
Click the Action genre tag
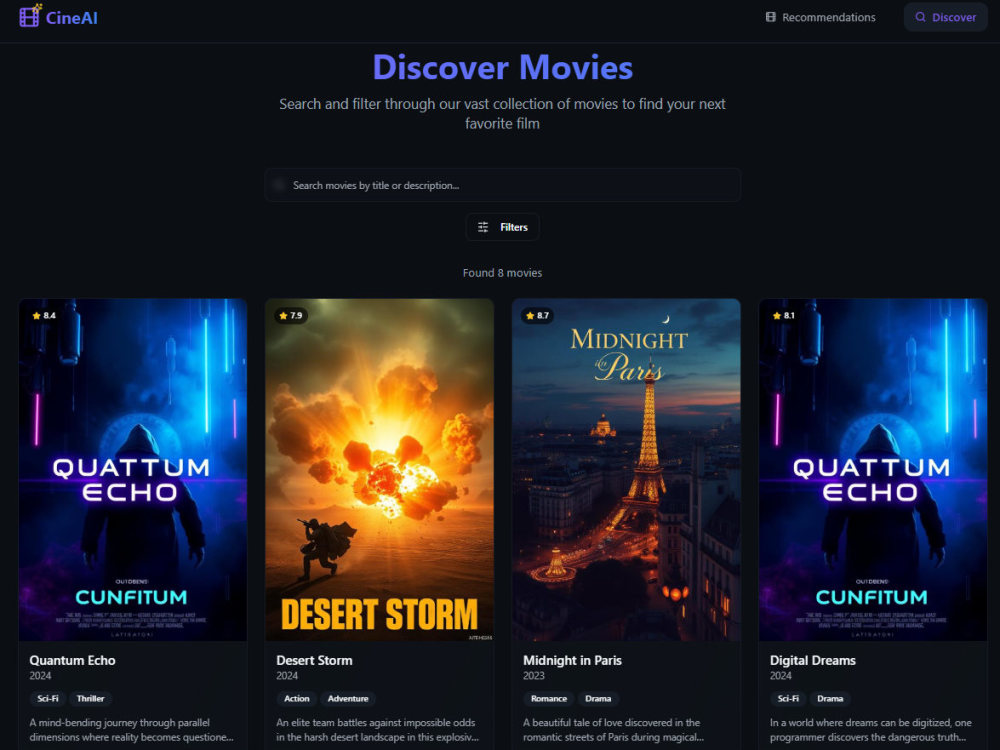(x=297, y=699)
